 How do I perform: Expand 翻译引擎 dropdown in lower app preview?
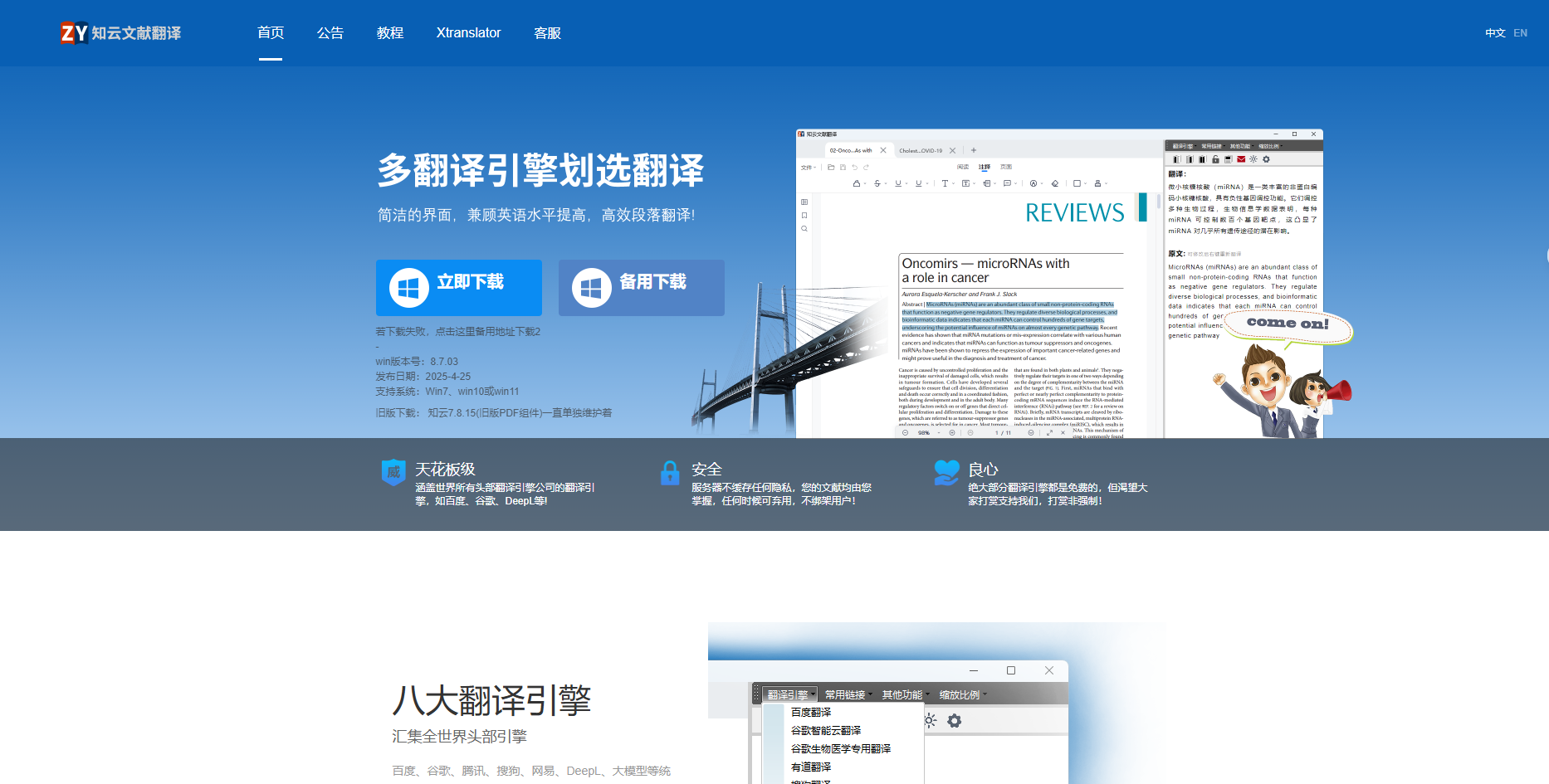point(790,694)
